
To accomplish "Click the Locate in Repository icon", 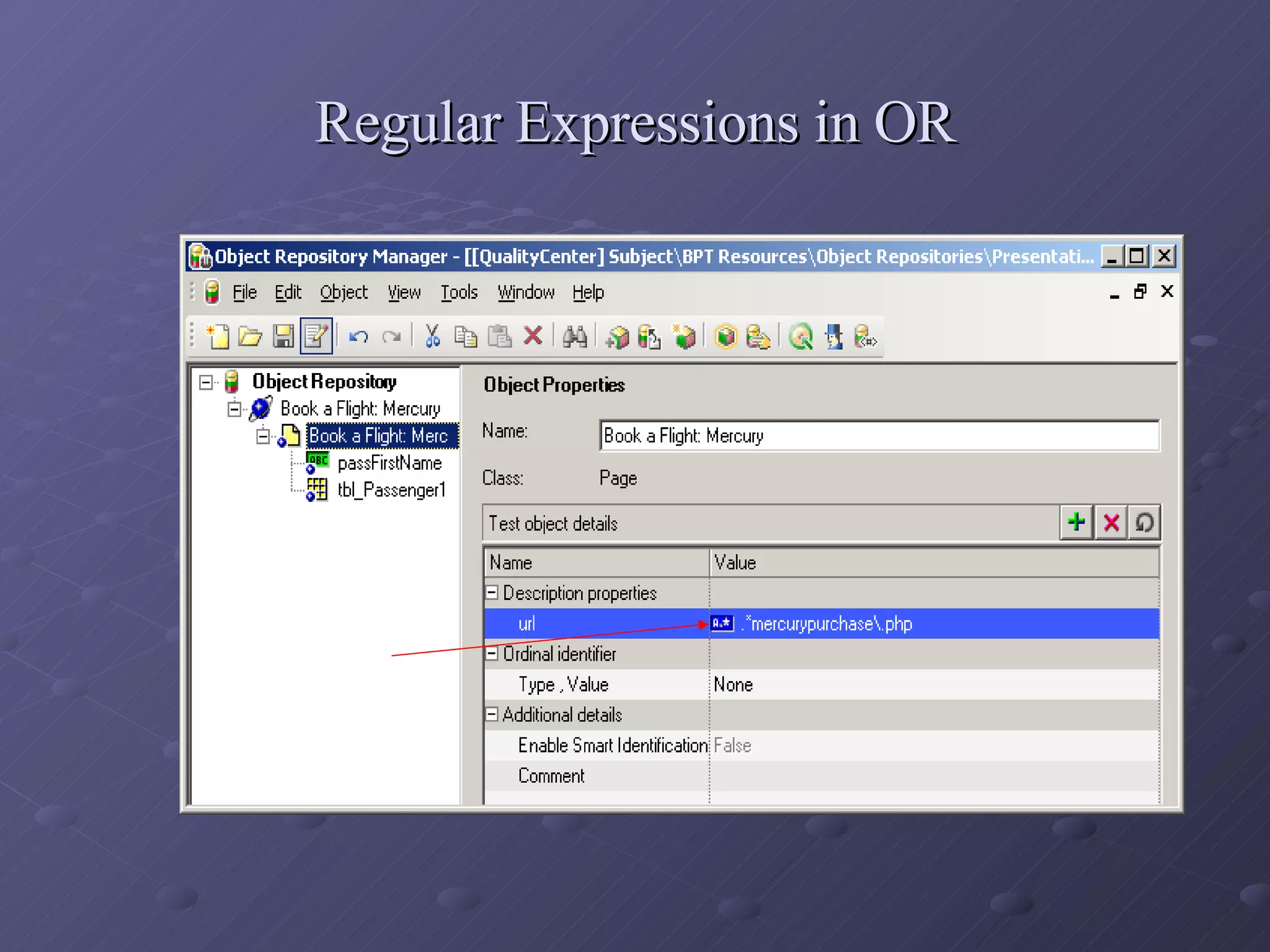I will click(x=758, y=337).
